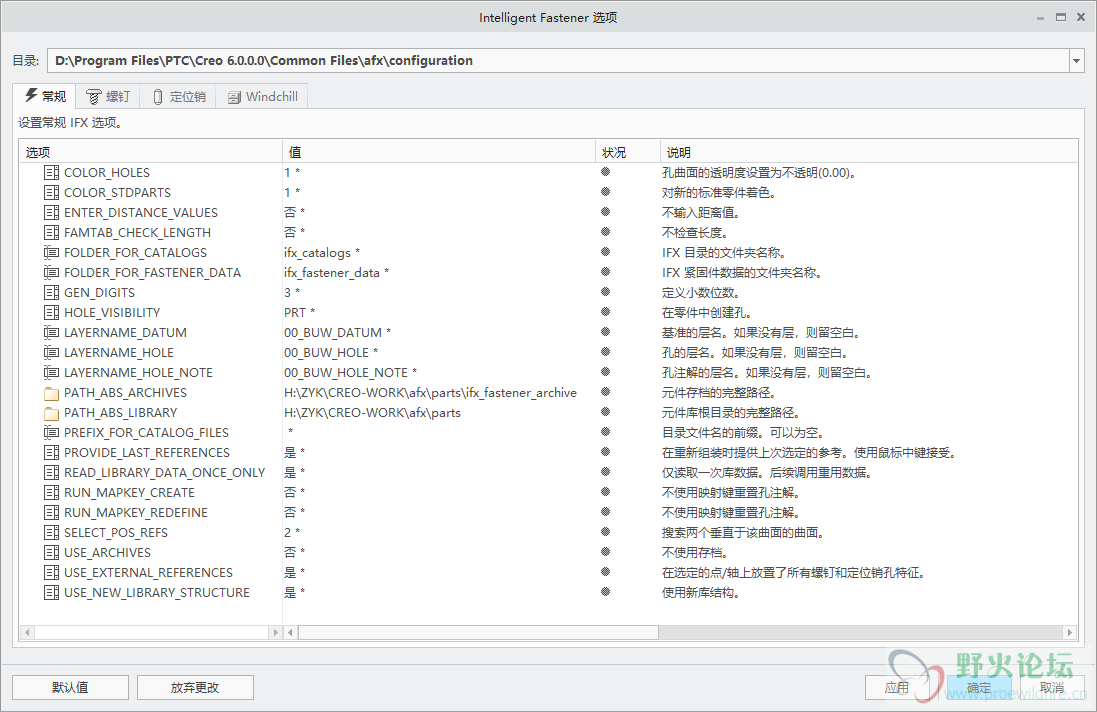Click the directory path input field
Image resolution: width=1097 pixels, height=712 pixels.
(x=558, y=61)
